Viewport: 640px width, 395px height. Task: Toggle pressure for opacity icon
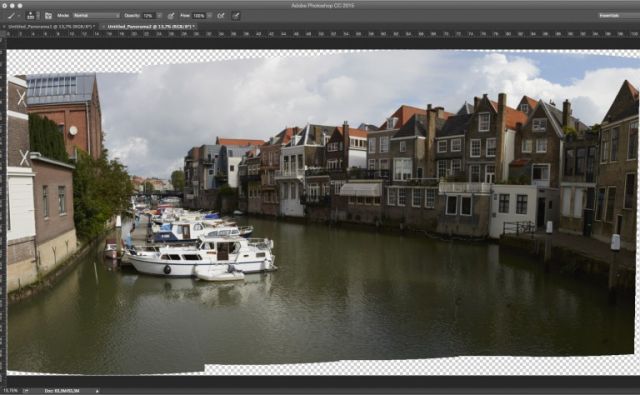point(171,16)
